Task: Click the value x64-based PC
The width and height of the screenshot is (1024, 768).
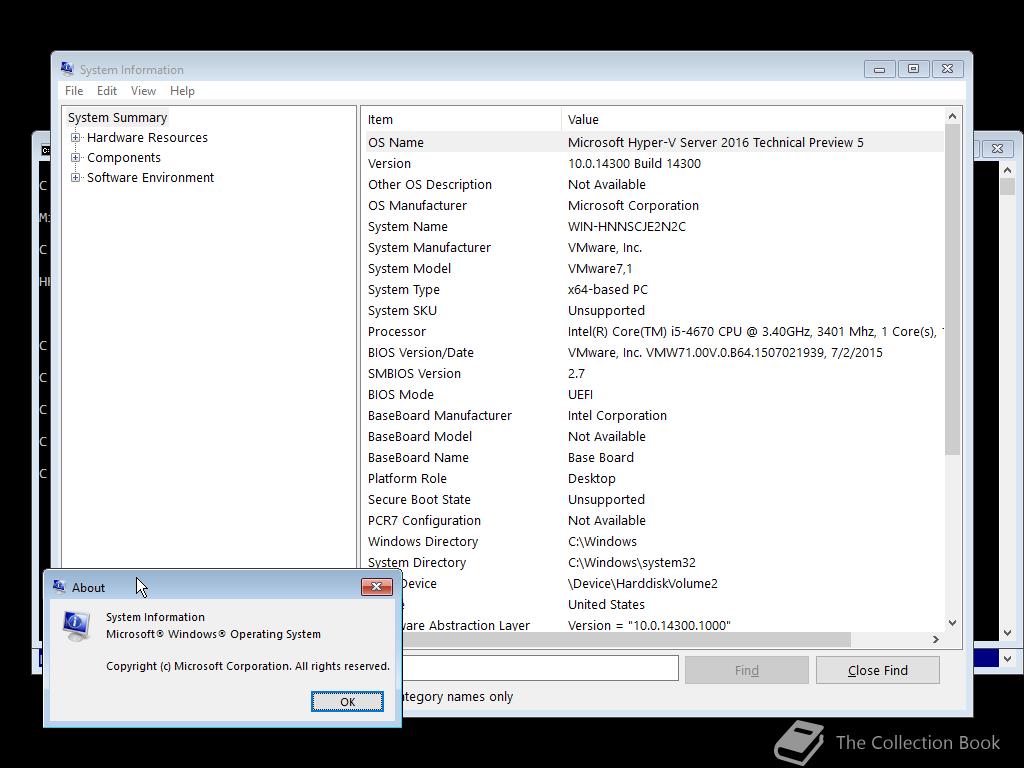Action: (x=608, y=289)
